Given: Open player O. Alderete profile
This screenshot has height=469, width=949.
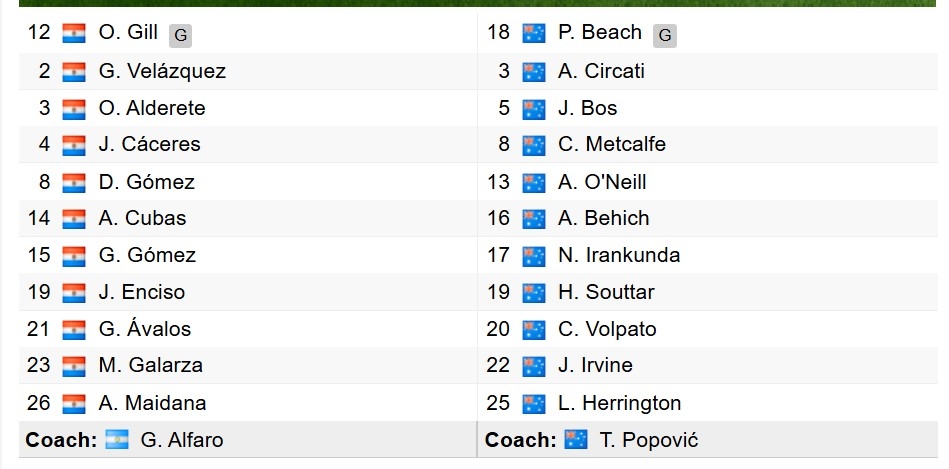Looking at the screenshot, I should pos(152,108).
